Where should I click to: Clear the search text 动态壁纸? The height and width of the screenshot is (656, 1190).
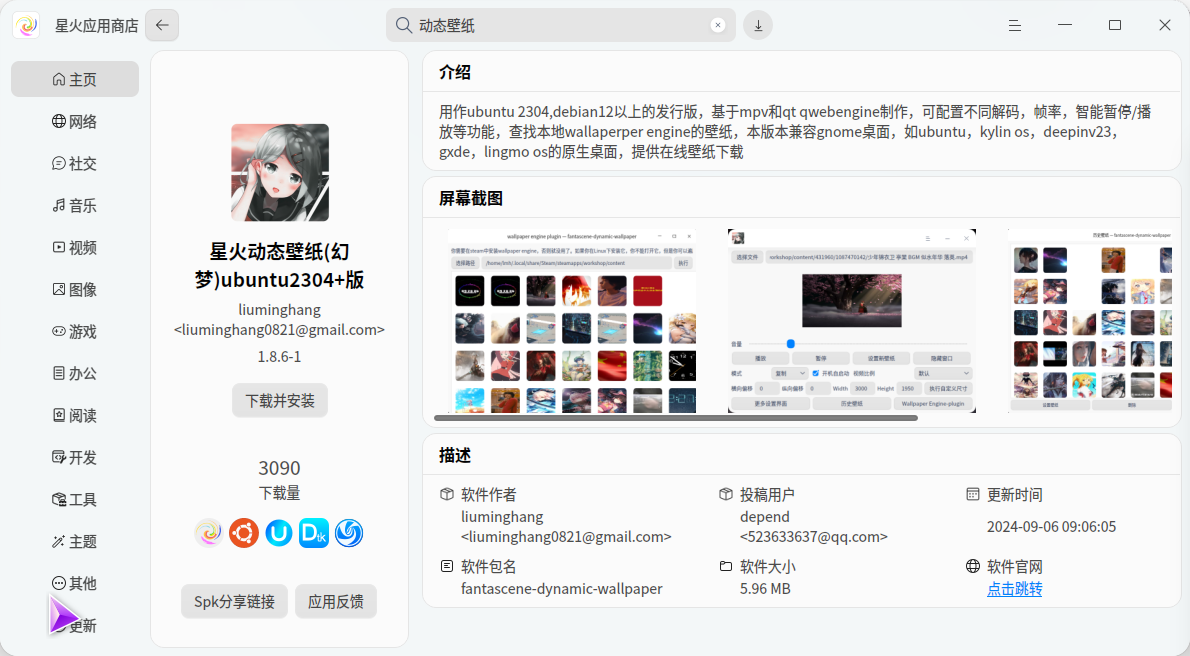pos(717,25)
